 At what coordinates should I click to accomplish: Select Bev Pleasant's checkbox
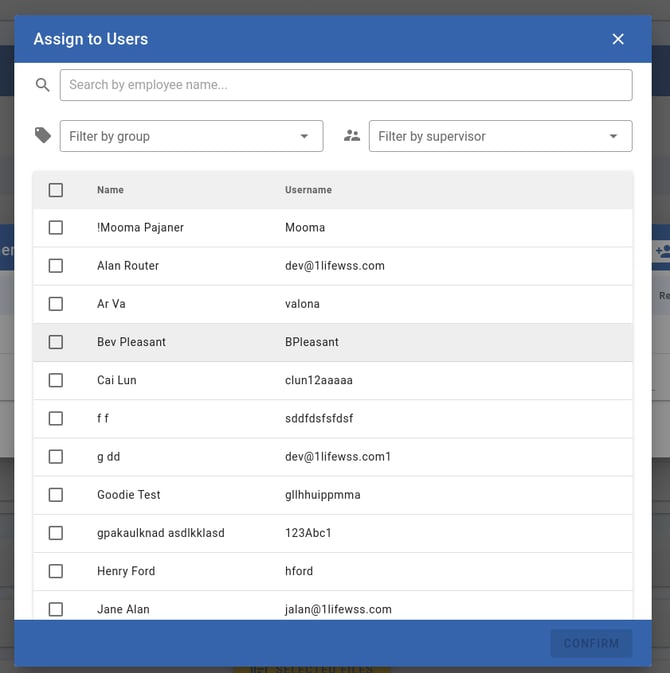pos(56,342)
